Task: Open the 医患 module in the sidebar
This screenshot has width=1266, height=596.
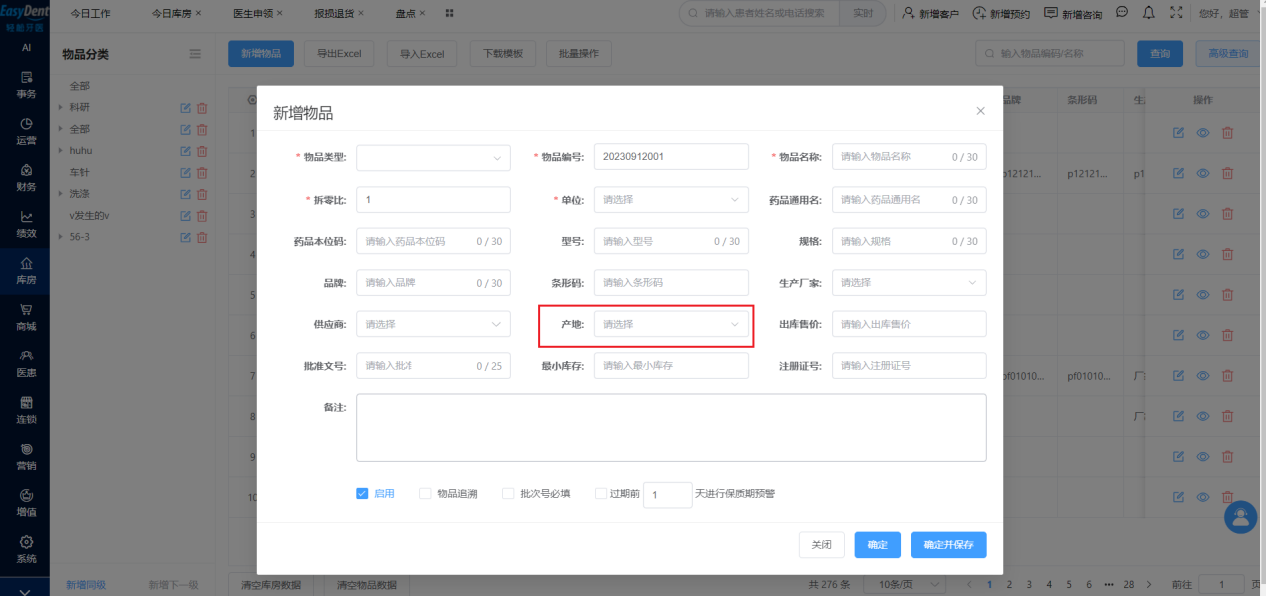Action: (26, 364)
